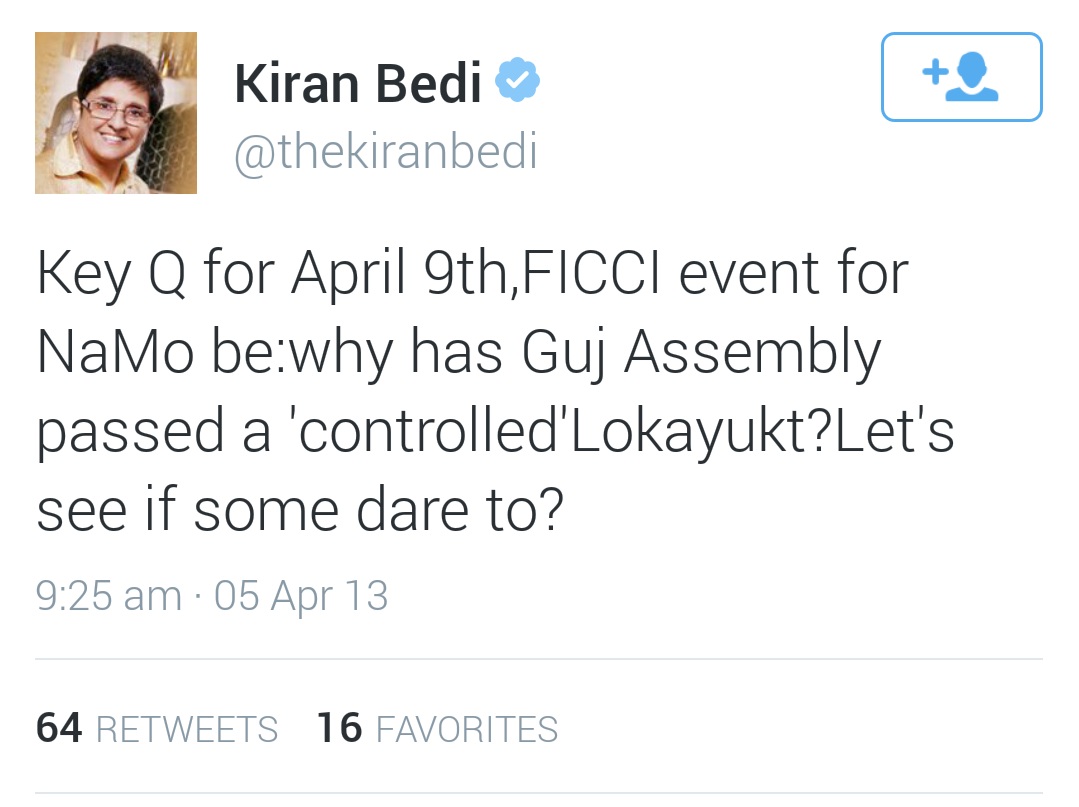1079x807 pixels.
Task: Click the number 64 retweet count
Action: coord(59,728)
